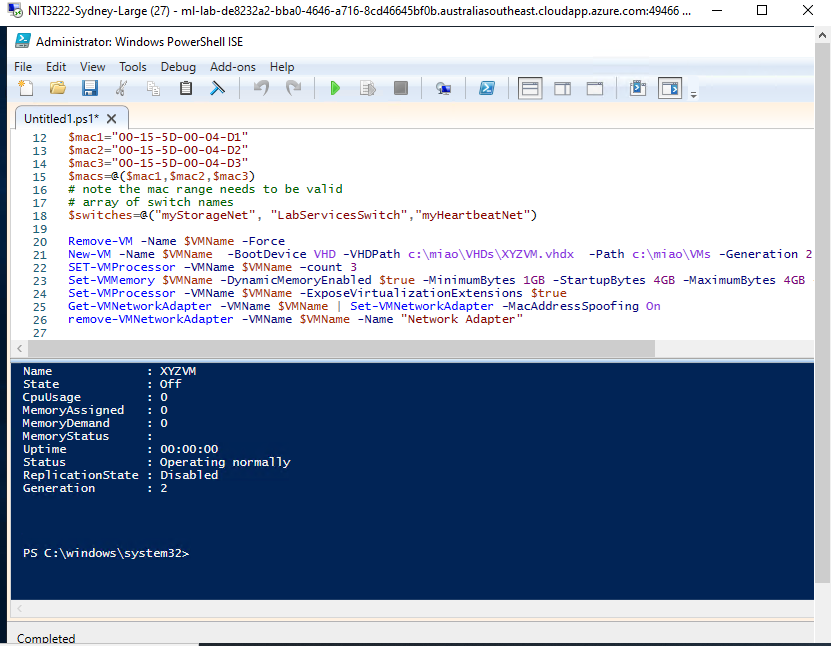Image resolution: width=831 pixels, height=646 pixels.
Task: Click the 'State : Off' console output
Action: point(102,384)
